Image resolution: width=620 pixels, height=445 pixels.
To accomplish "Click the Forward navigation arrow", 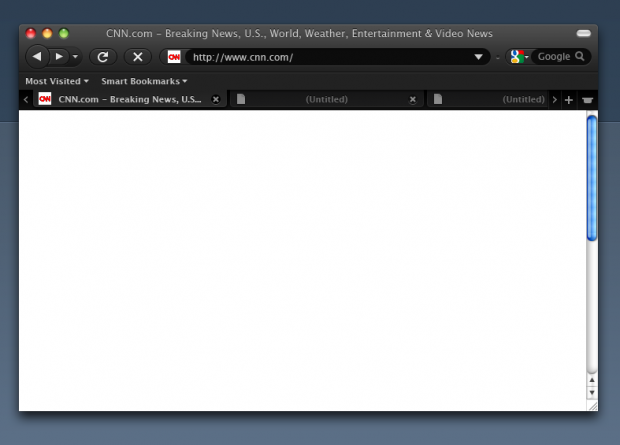I will click(59, 57).
